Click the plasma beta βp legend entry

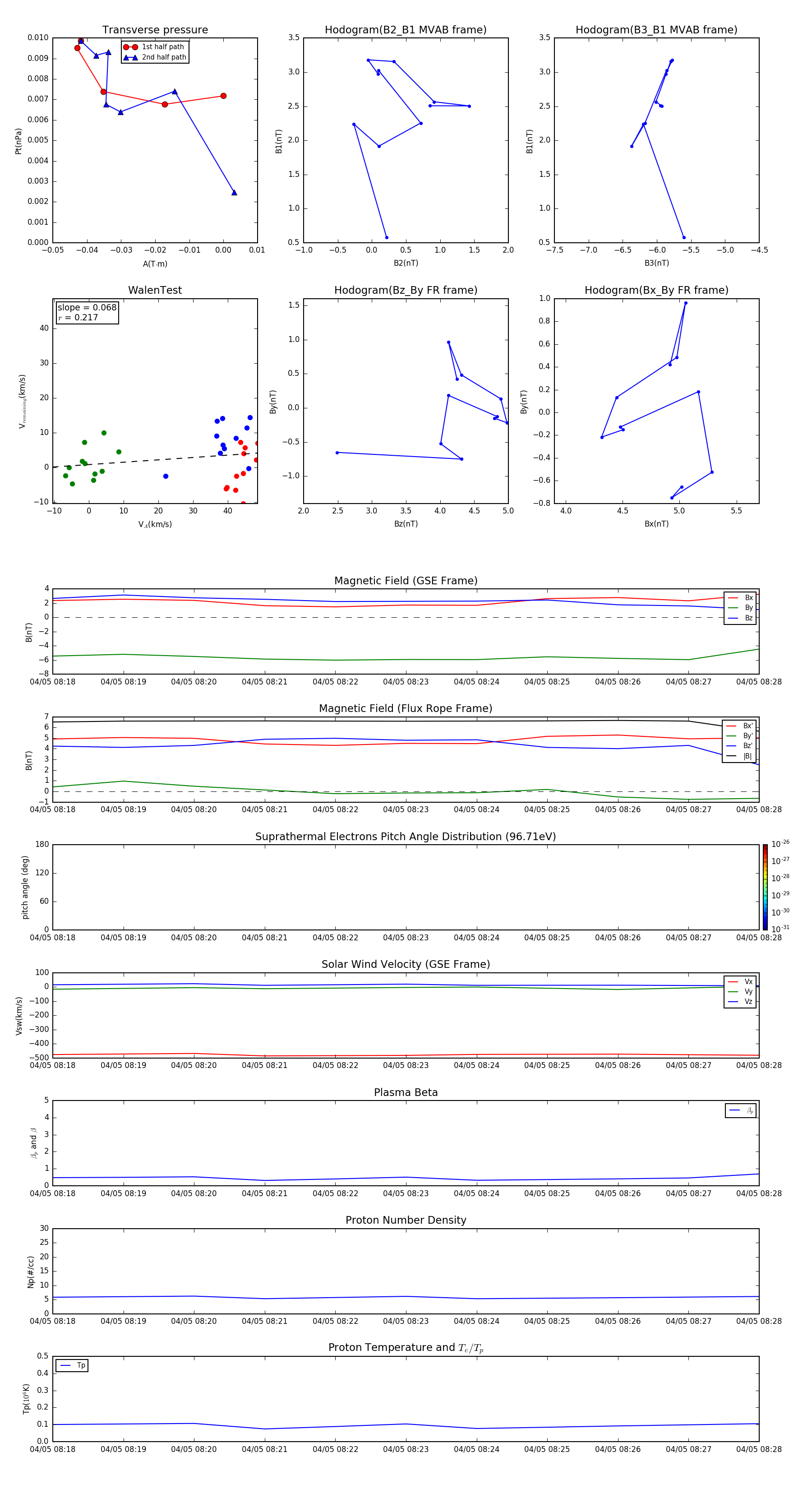[741, 1110]
